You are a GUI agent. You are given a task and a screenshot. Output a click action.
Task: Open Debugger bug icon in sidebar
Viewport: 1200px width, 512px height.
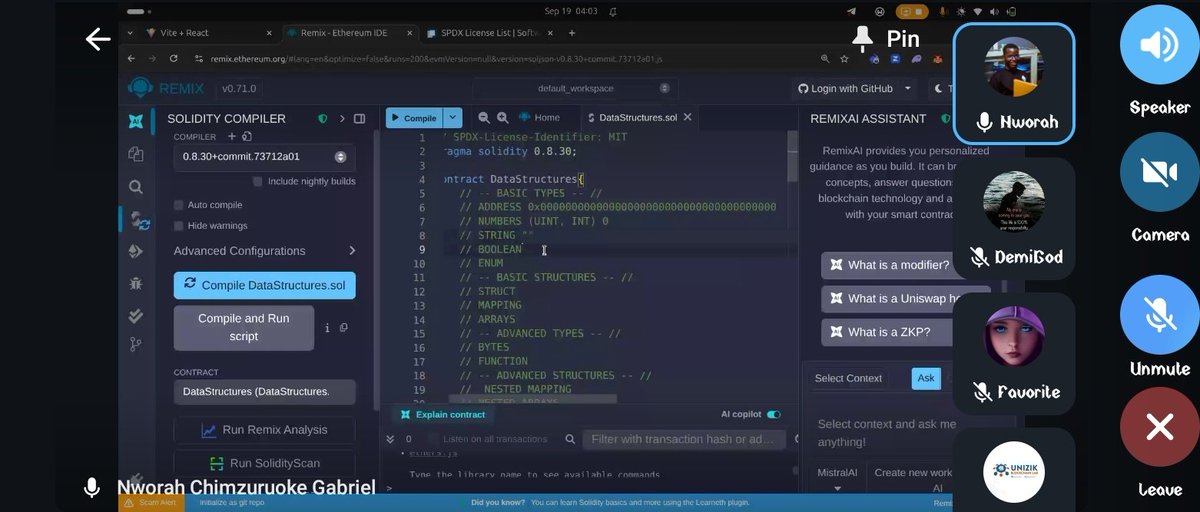click(136, 283)
